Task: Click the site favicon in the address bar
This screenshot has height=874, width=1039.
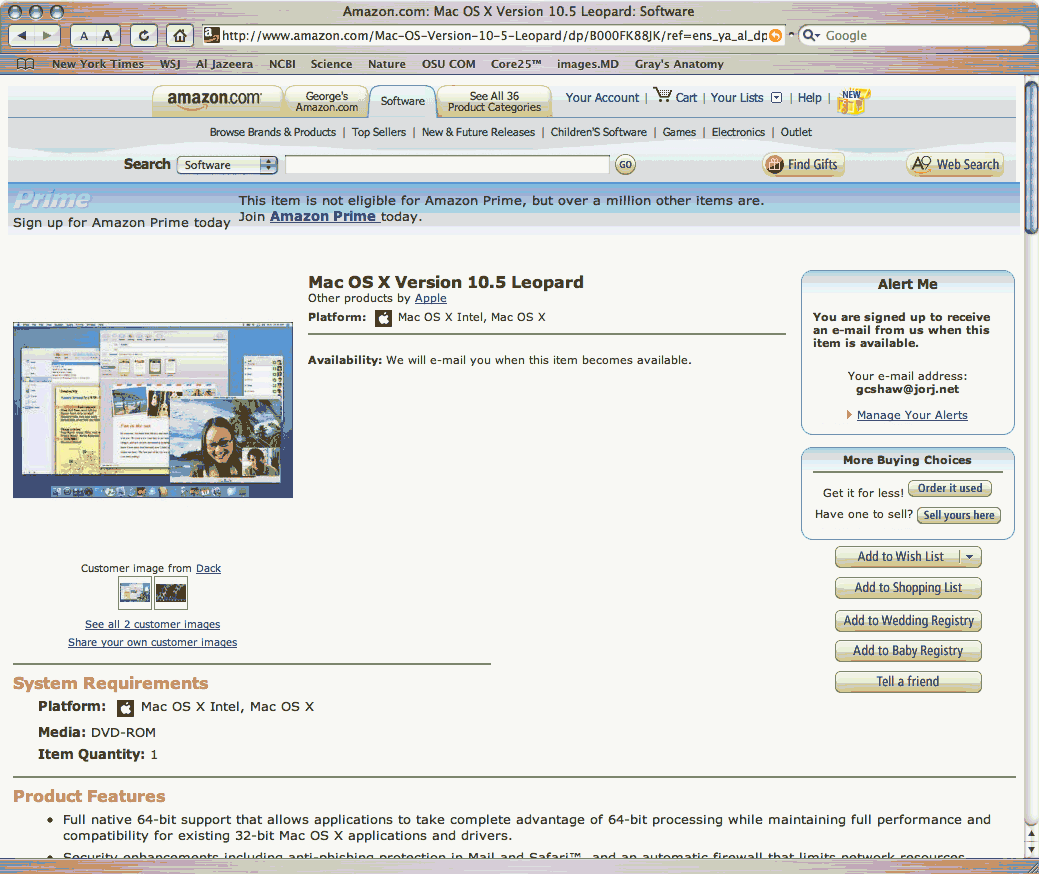Action: click(211, 35)
